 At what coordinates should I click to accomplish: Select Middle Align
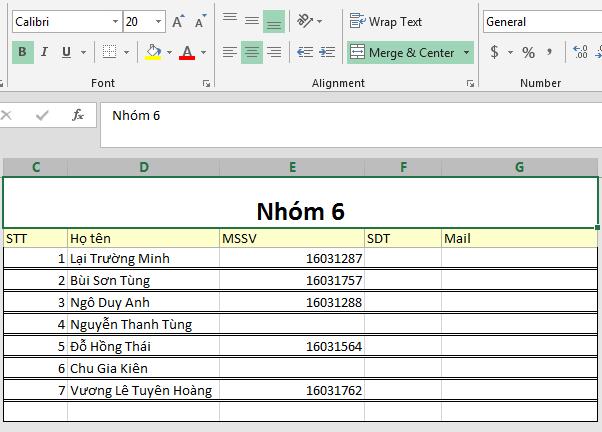coord(251,21)
